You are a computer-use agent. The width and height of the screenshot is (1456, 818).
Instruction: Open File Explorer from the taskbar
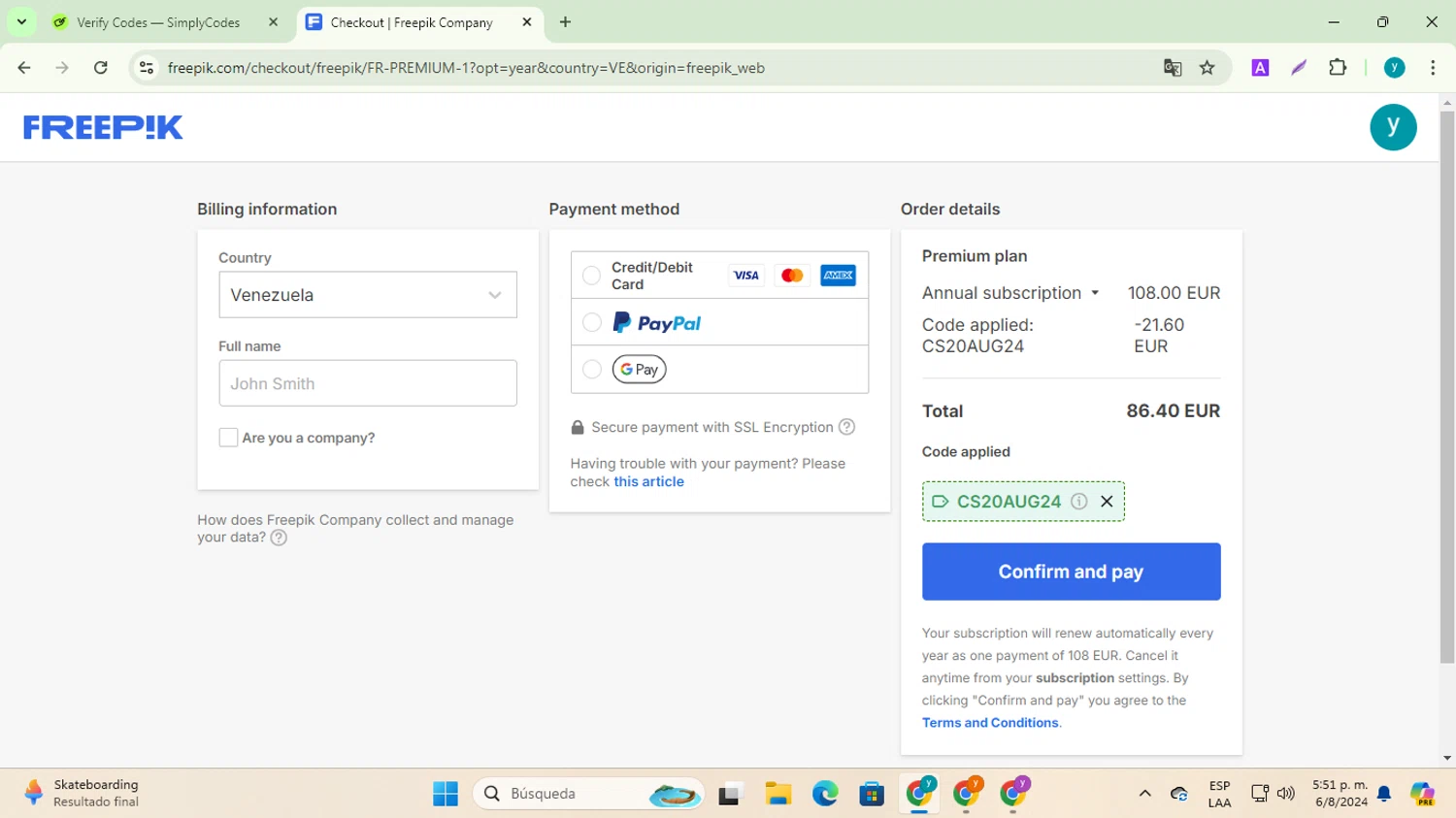(778, 794)
